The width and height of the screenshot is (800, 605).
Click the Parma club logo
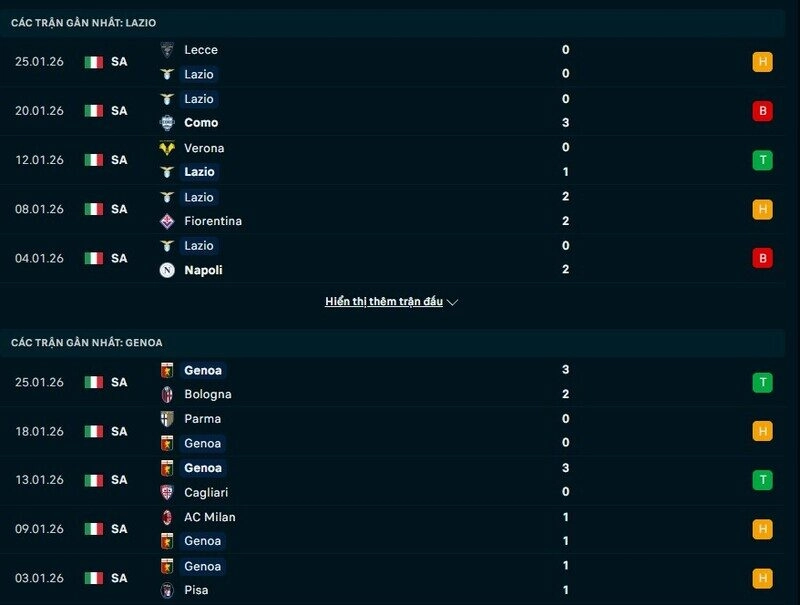click(x=165, y=419)
